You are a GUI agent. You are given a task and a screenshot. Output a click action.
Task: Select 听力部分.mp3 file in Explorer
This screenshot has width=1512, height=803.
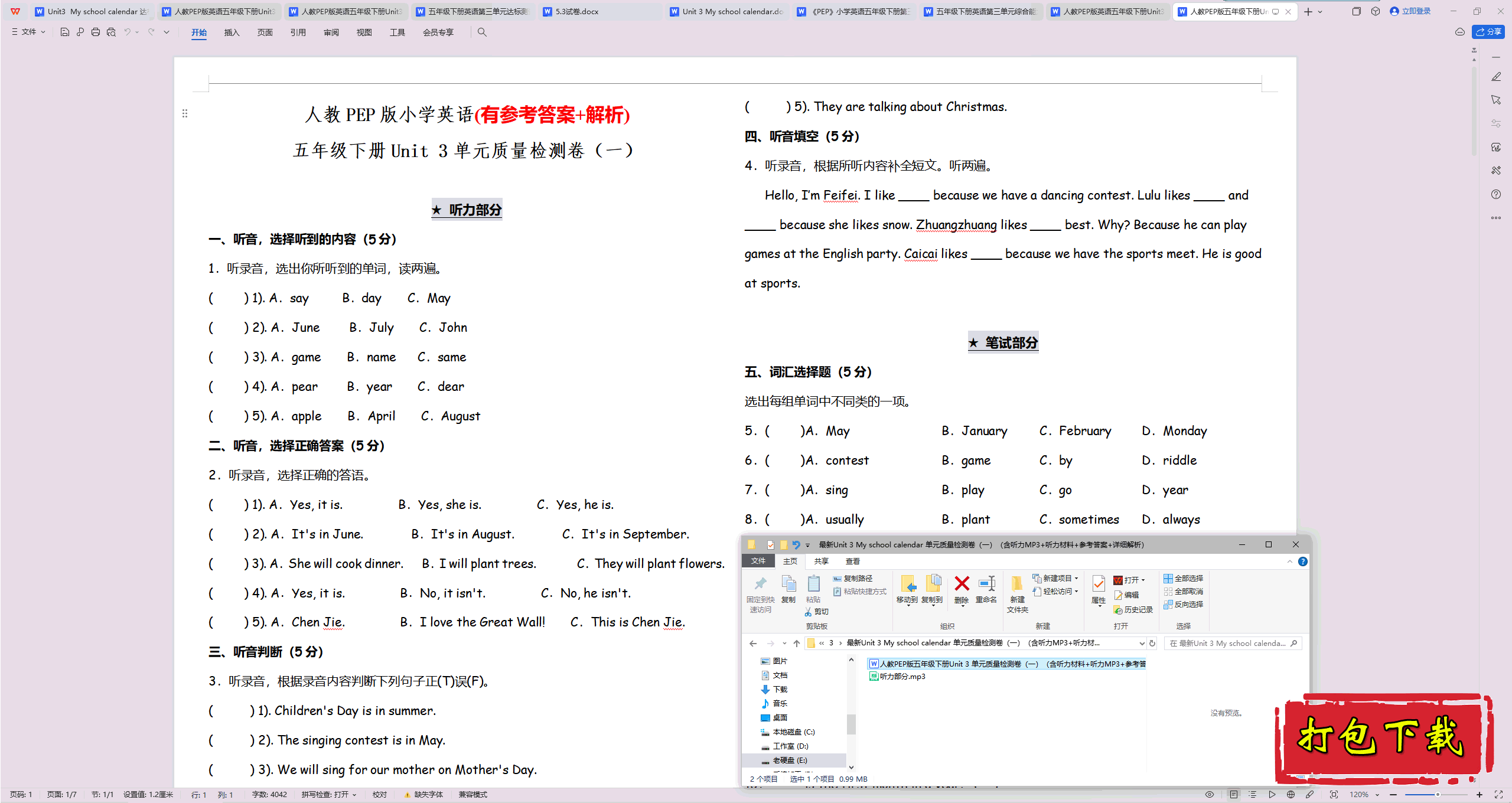pyautogui.click(x=897, y=677)
